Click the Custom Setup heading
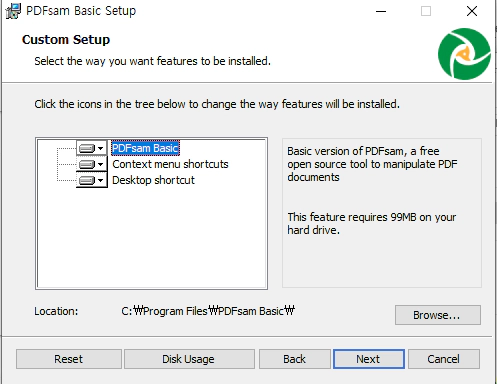The image size is (497, 384). coord(66,40)
